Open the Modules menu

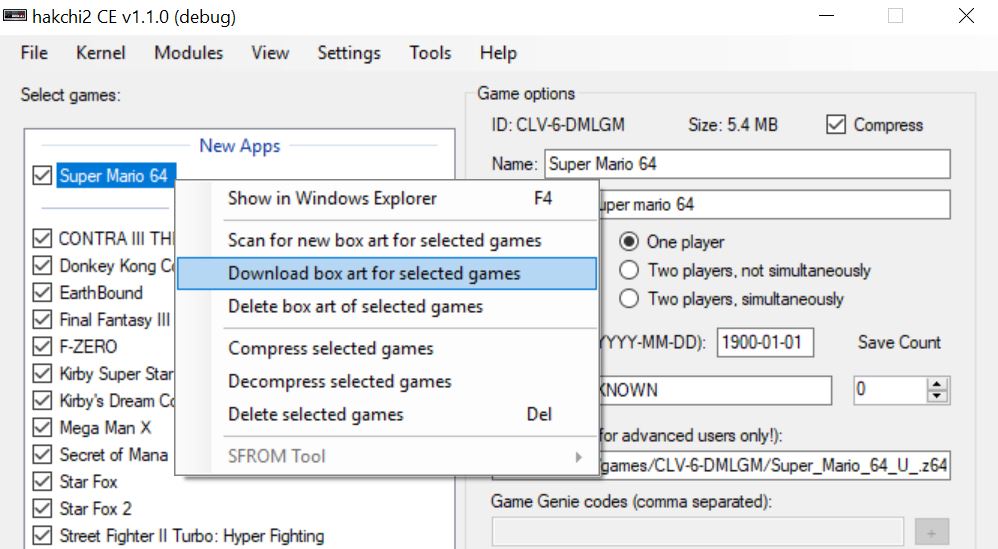[x=188, y=53]
